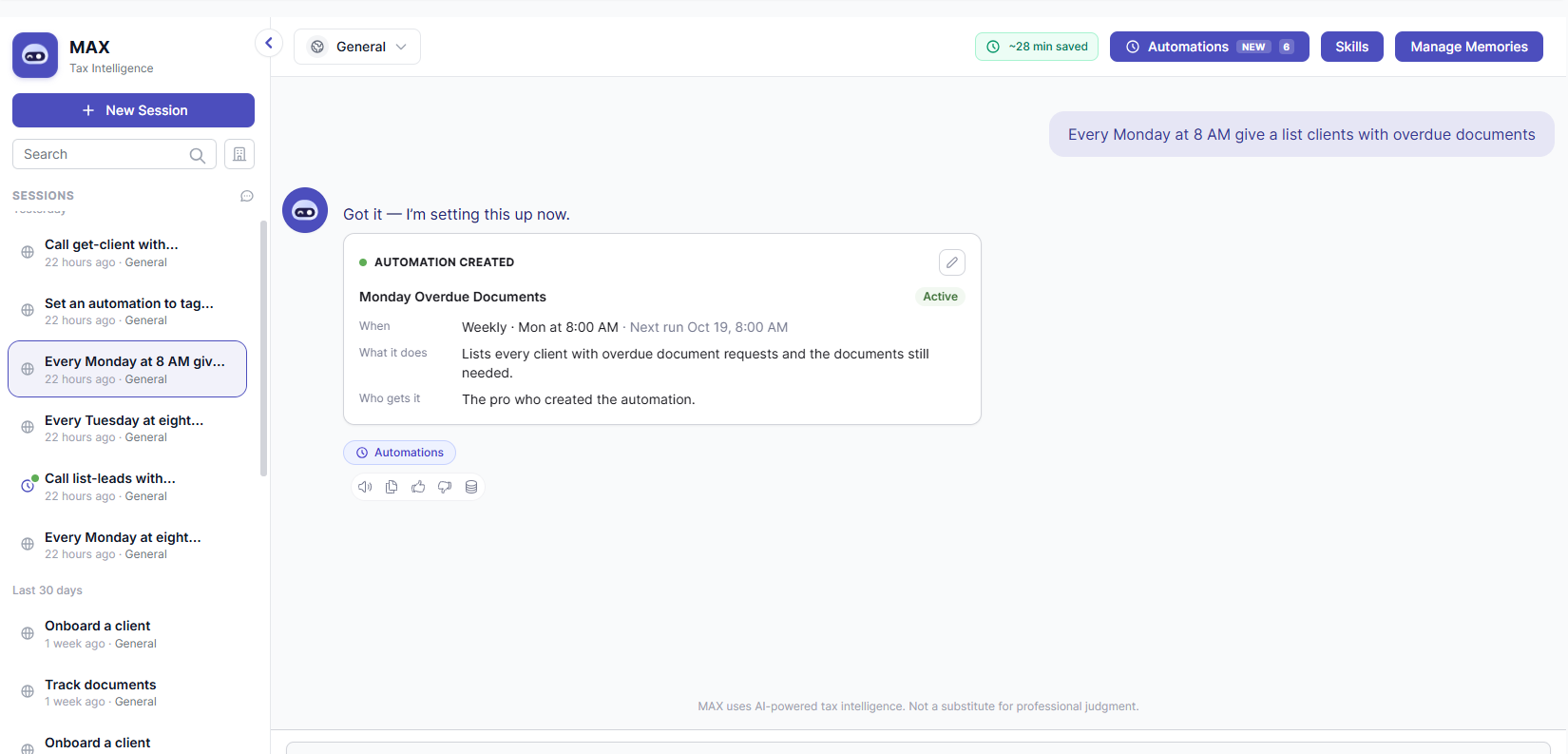This screenshot has width=1568, height=754.
Task: Open Manage Memories
Action: (1469, 47)
